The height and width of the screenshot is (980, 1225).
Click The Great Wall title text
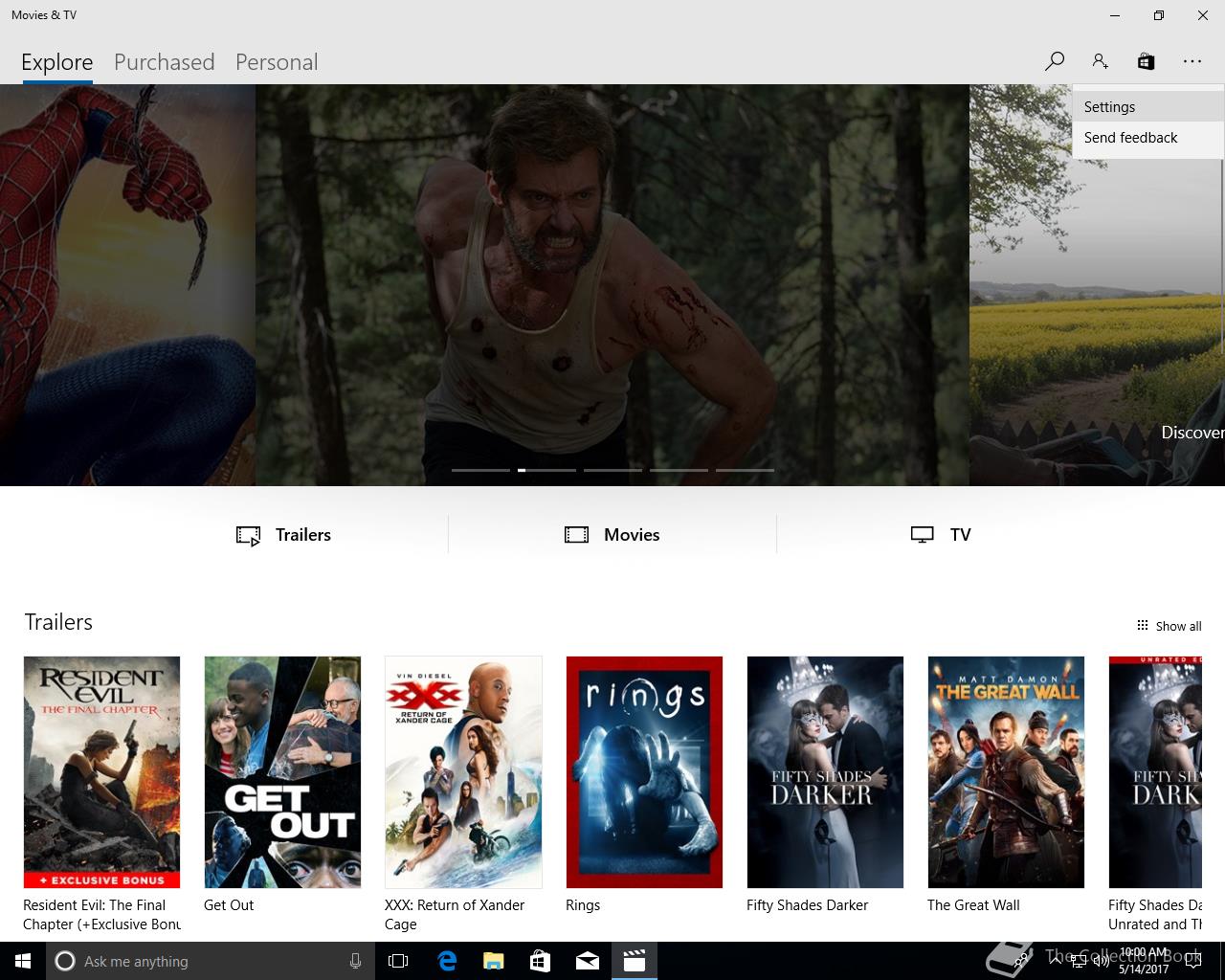coord(973,905)
